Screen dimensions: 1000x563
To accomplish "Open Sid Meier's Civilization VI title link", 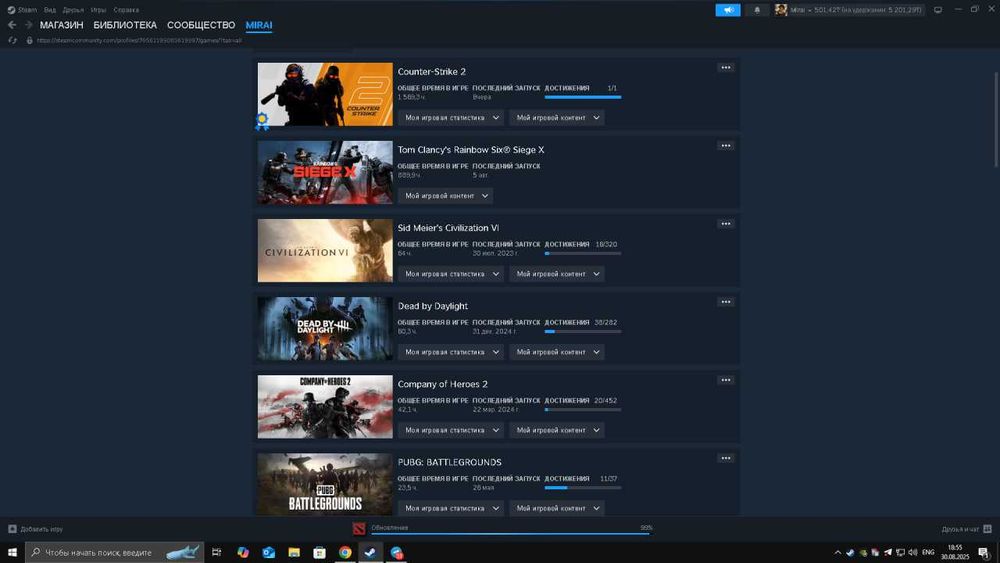I will coord(448,228).
